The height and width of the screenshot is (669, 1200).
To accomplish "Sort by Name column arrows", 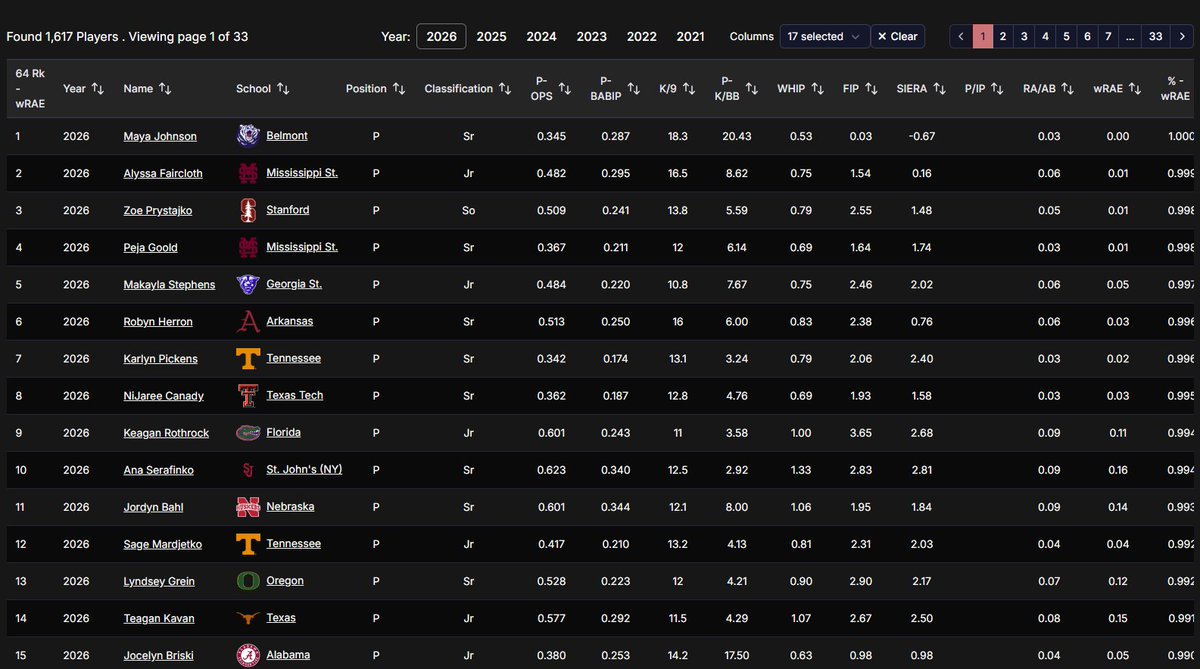I will (x=165, y=88).
